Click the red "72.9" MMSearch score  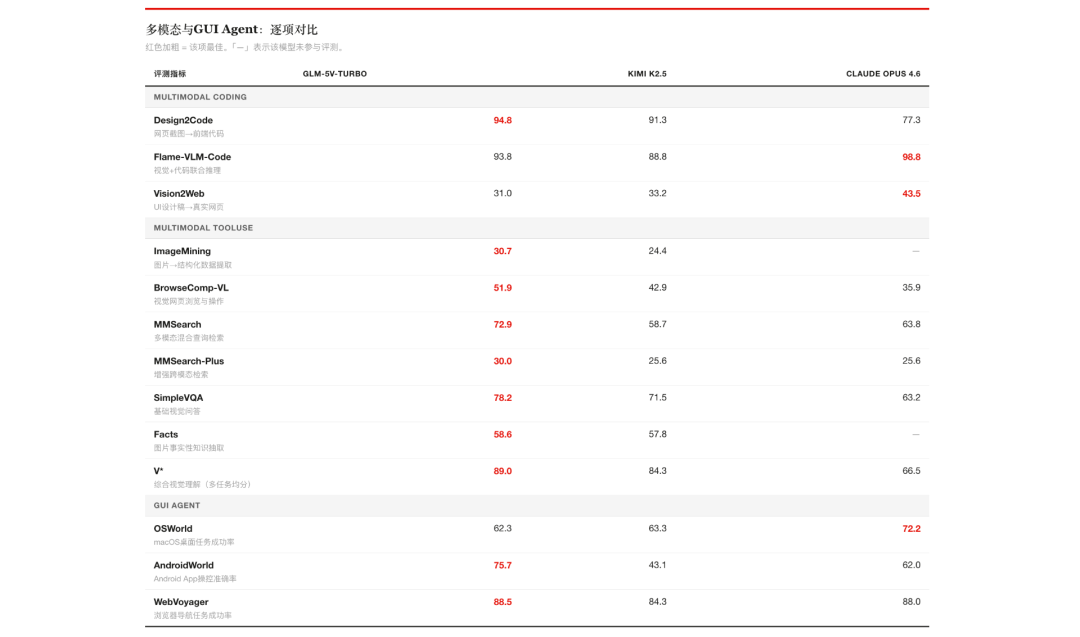point(503,324)
